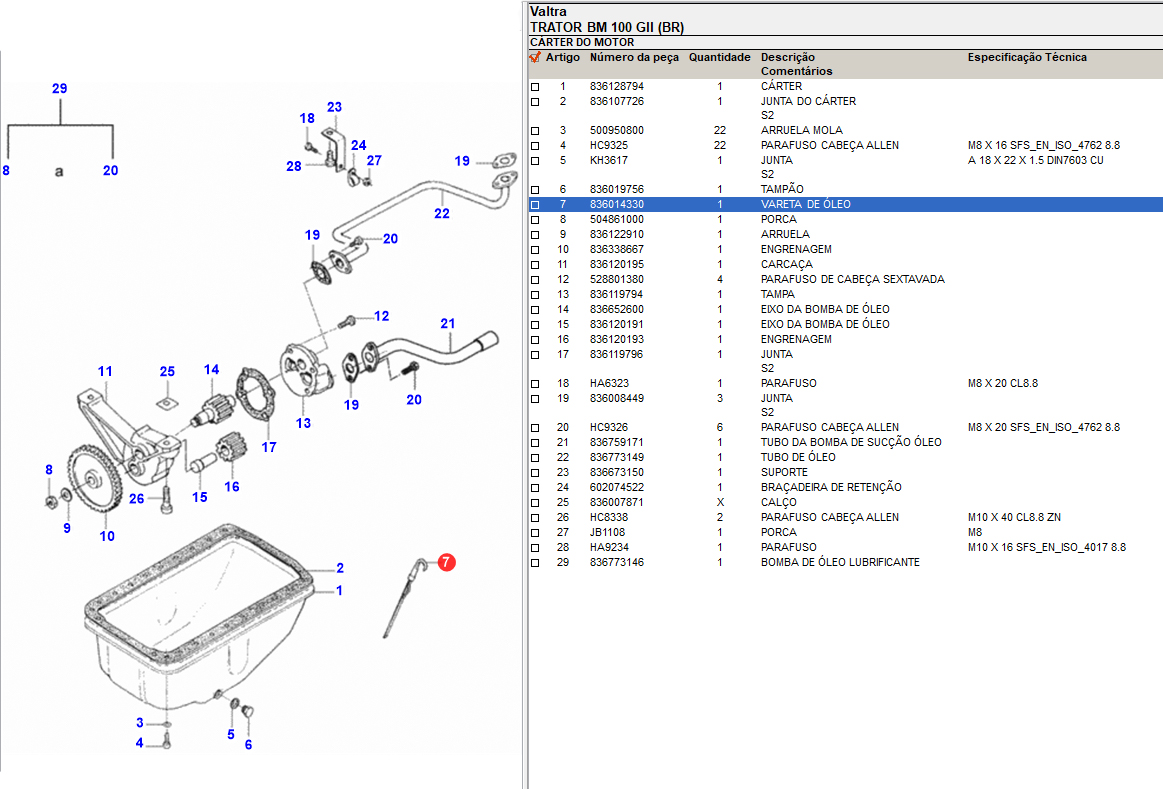1163x789 pixels.
Task: Select checkbox for BOMBA DE ÓLEO LUBRIFICANTE
Action: pos(535,563)
